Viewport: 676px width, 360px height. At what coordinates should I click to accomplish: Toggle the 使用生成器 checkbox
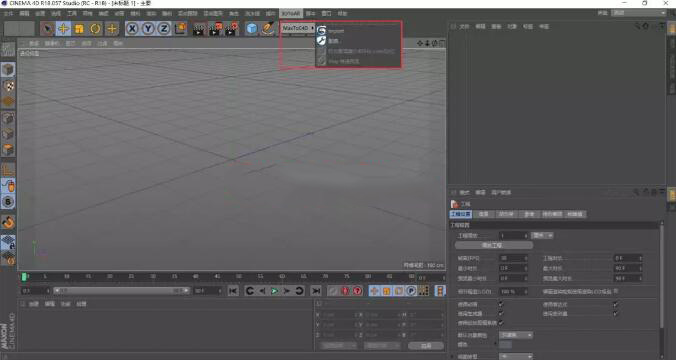501,313
